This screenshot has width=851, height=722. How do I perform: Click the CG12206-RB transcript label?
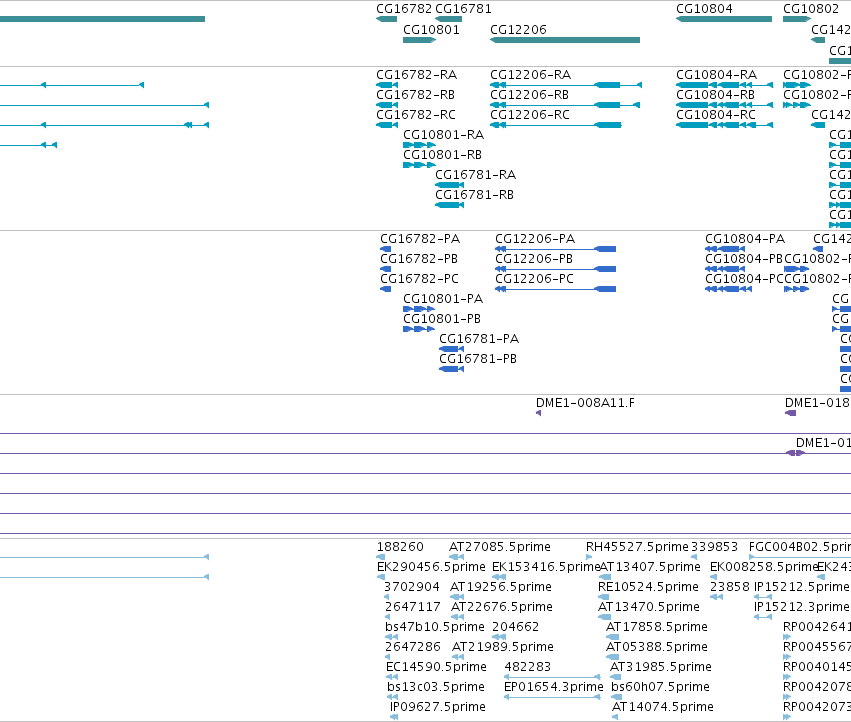529,94
